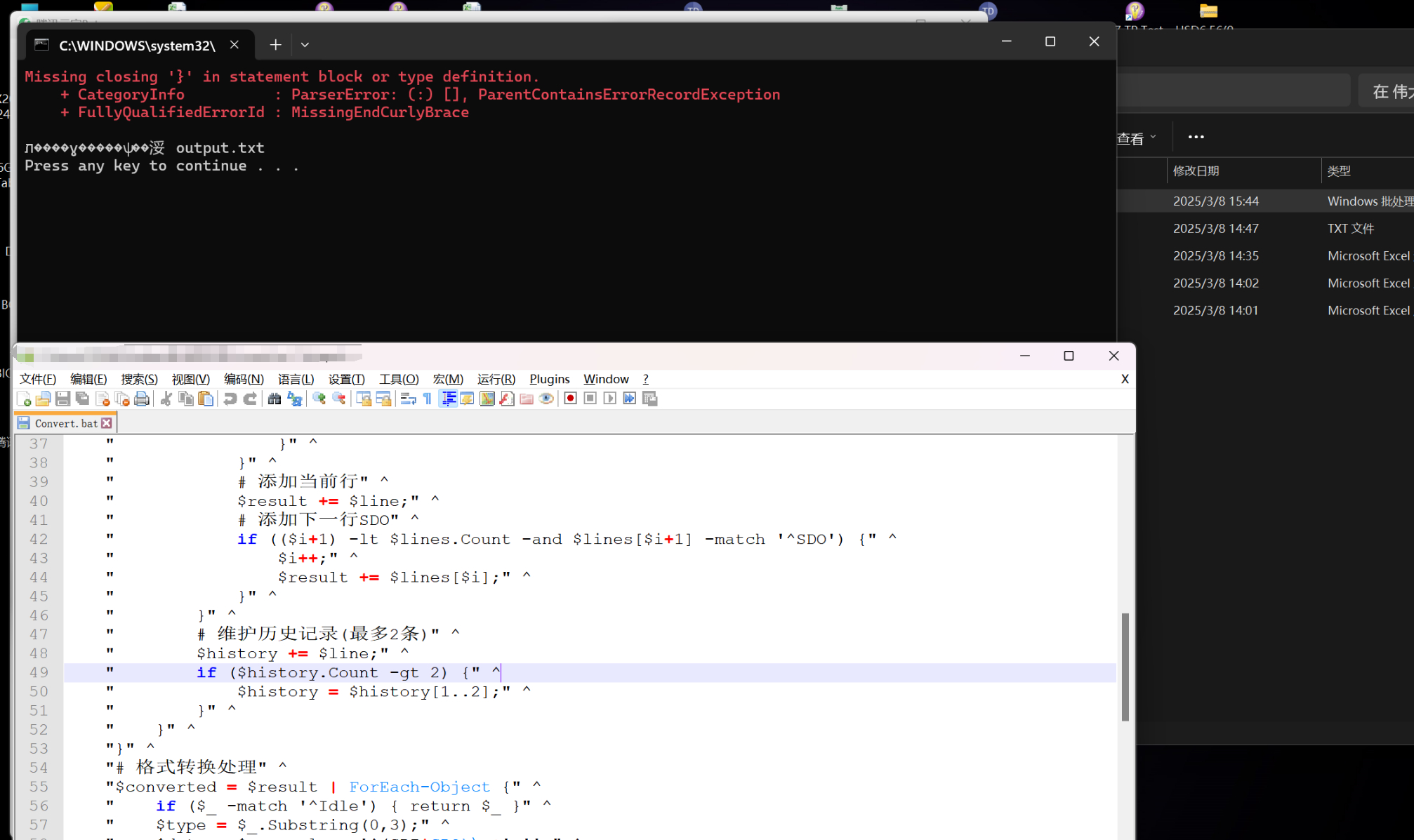Open the Window menu in Notepad++
1414x840 pixels.
pyautogui.click(x=606, y=379)
